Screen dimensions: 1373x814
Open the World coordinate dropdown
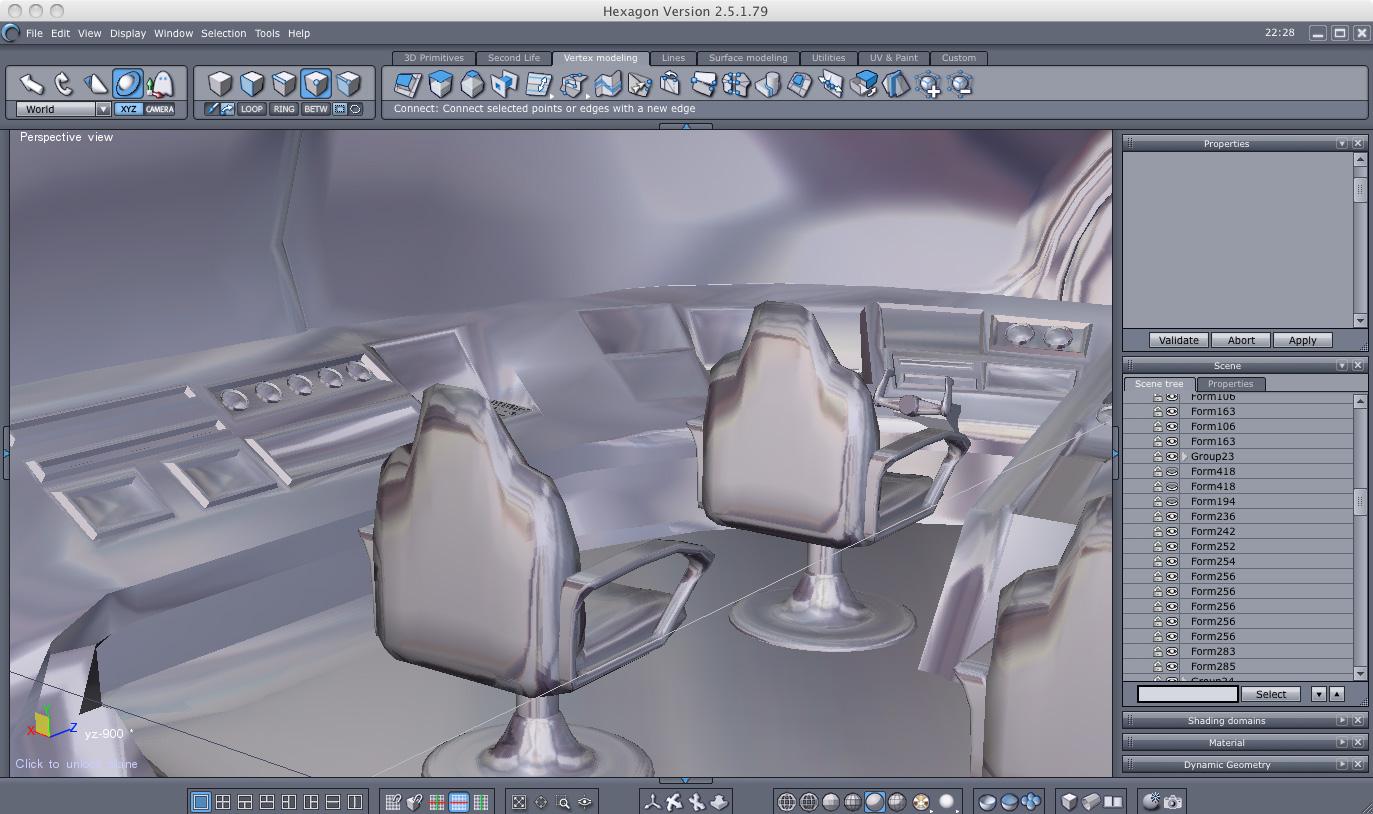click(103, 109)
